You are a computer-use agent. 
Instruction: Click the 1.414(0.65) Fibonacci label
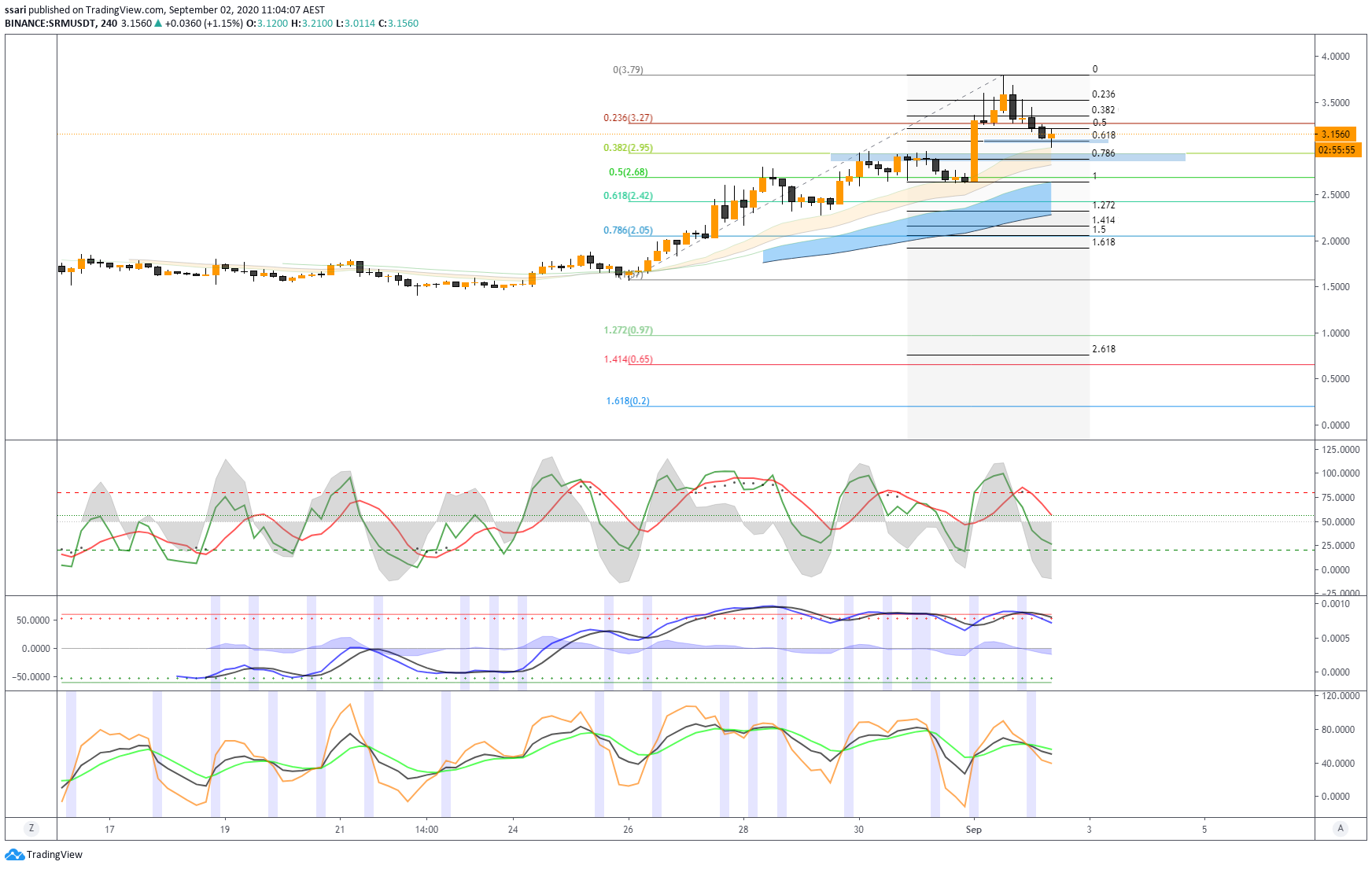coord(628,359)
